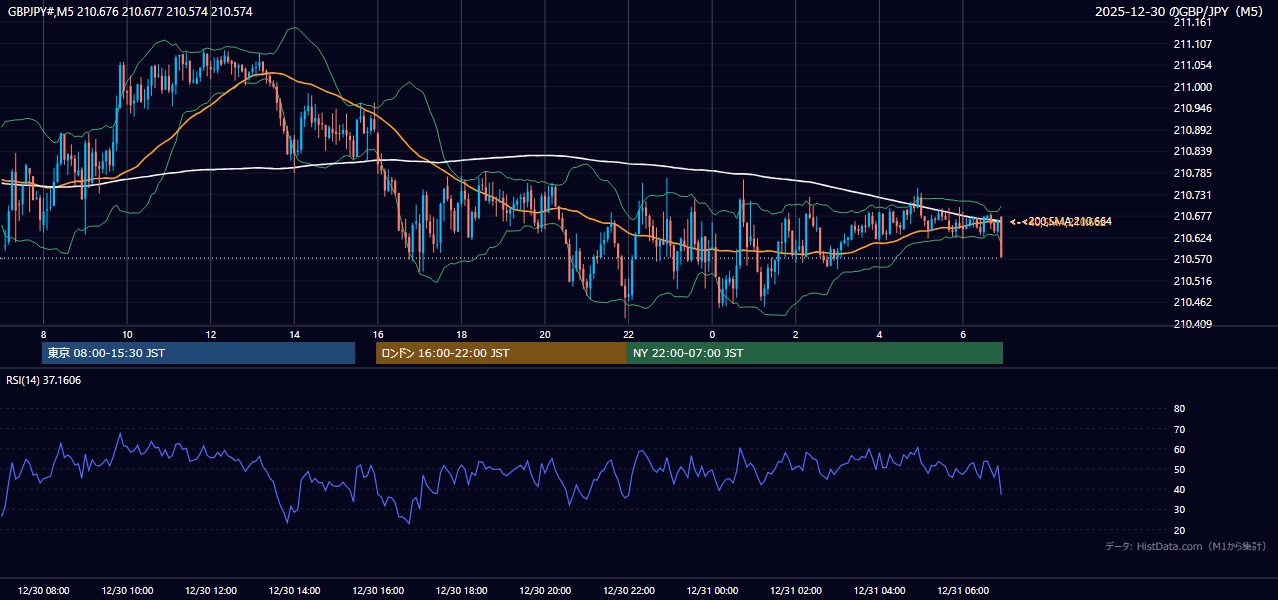Click price axis label 210.839
Image resolution: width=1278 pixels, height=600 pixels.
pyautogui.click(x=1192, y=151)
